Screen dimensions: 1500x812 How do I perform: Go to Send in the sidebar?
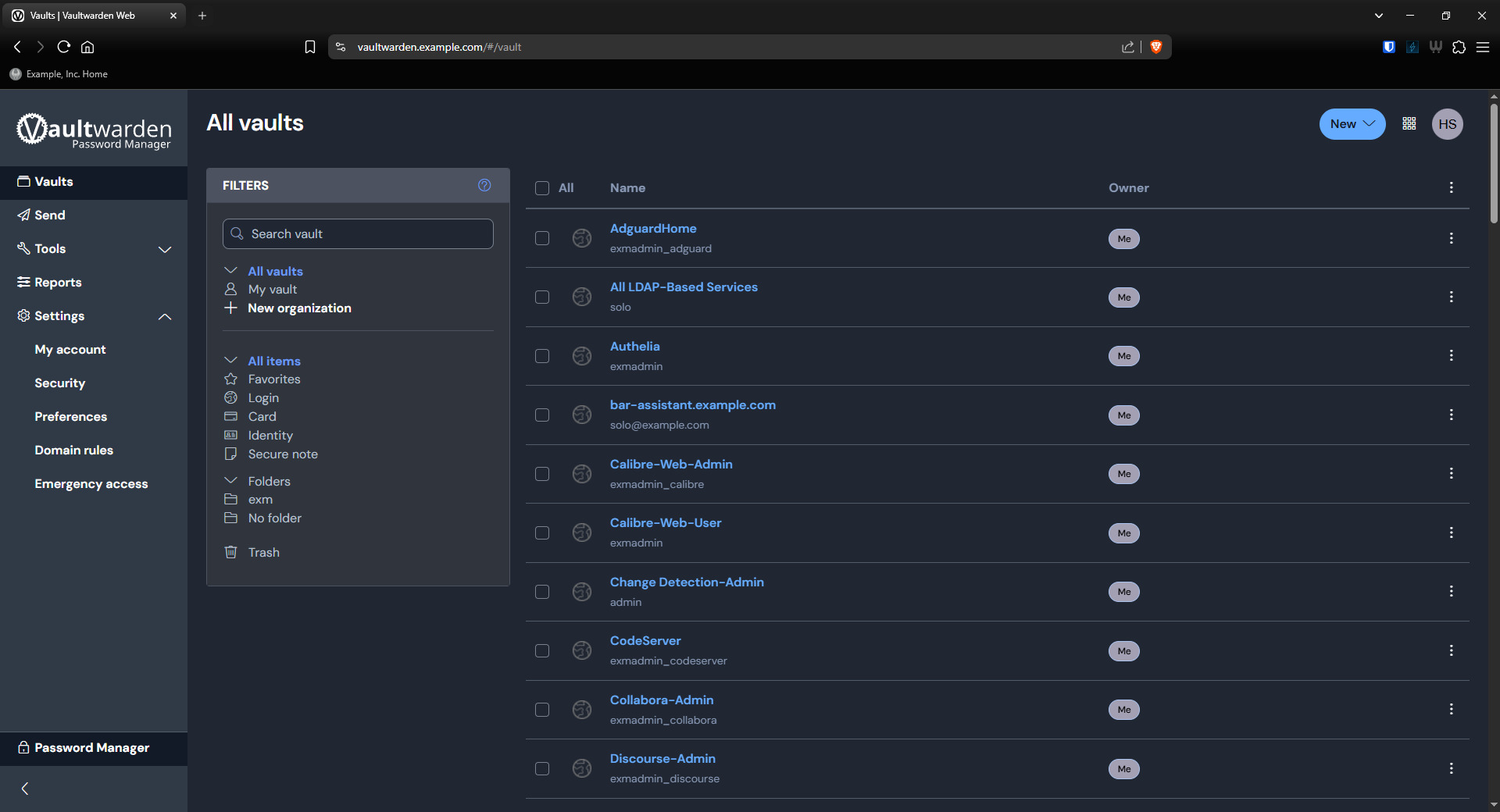point(50,215)
